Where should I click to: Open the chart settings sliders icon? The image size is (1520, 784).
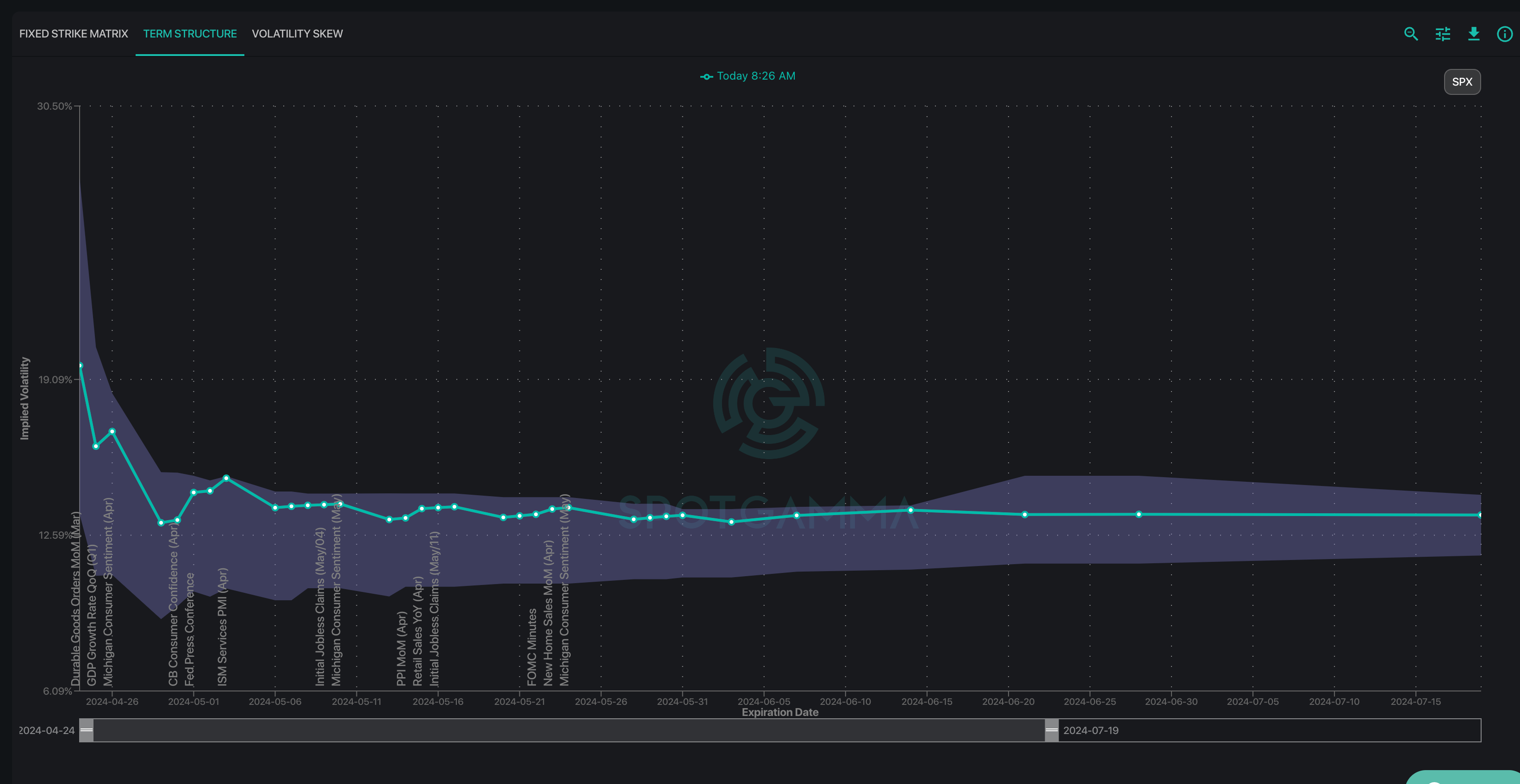tap(1443, 34)
